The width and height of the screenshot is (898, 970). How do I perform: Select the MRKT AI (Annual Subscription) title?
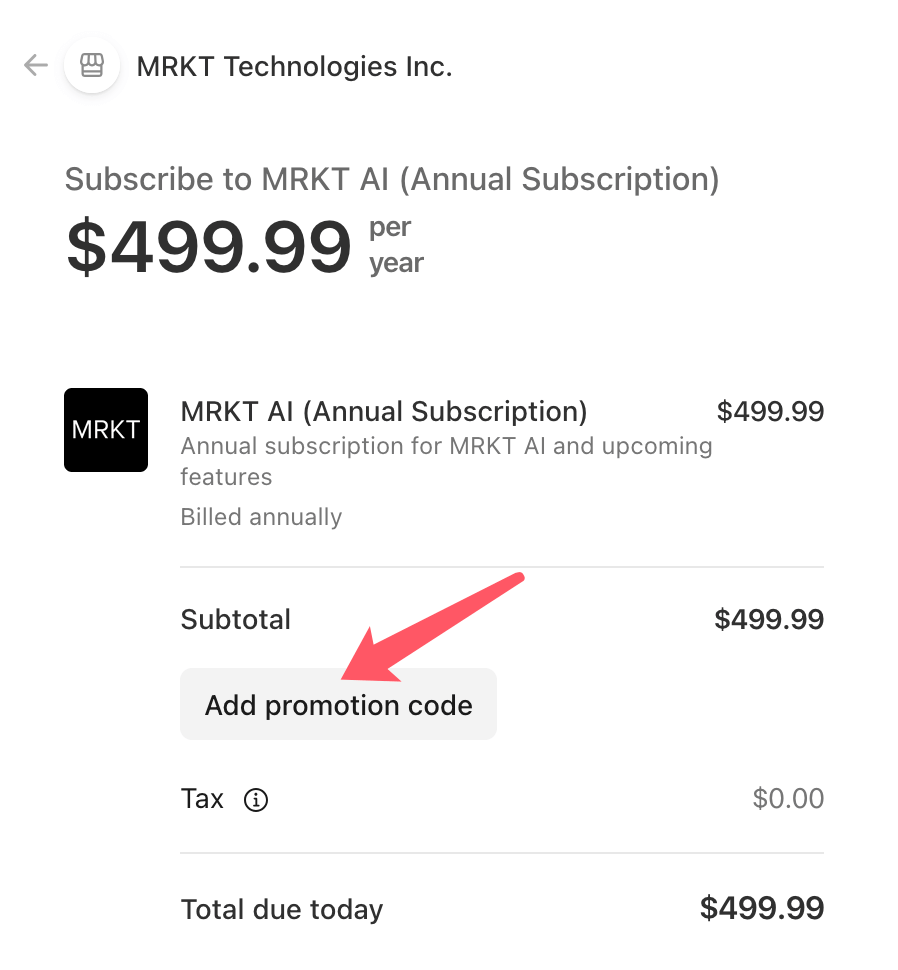click(383, 411)
